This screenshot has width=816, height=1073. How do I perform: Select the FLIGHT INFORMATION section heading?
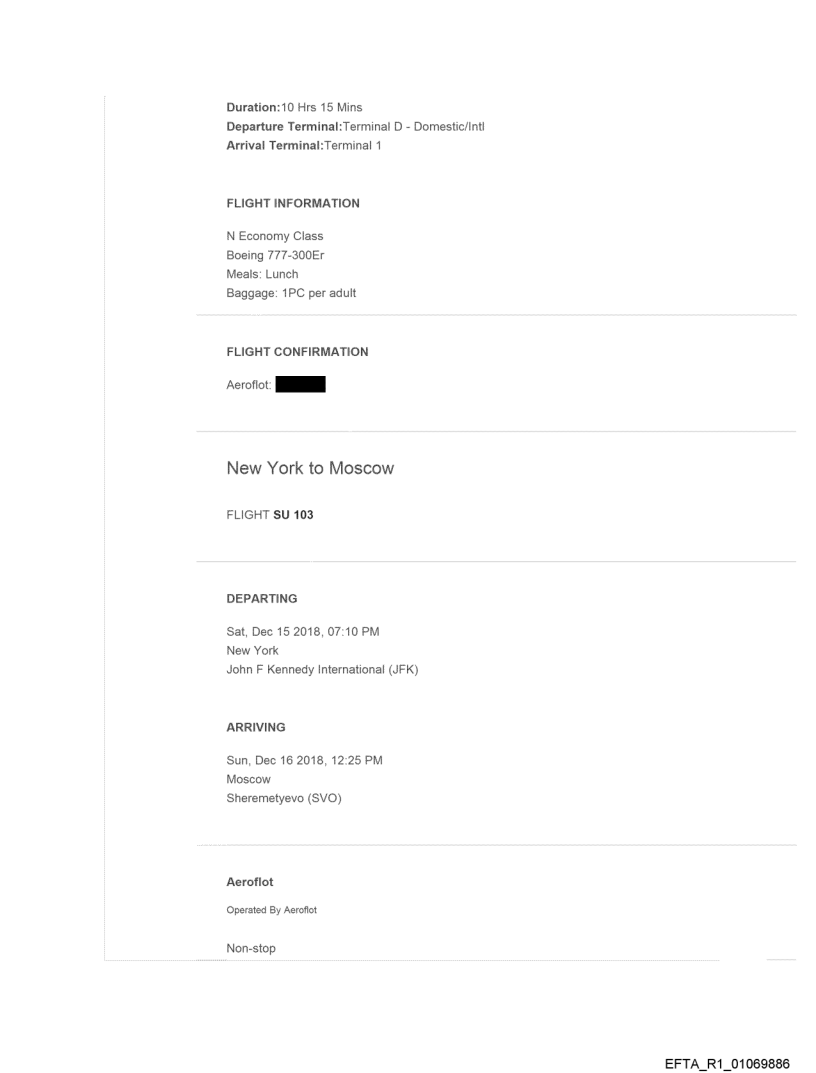click(x=293, y=203)
